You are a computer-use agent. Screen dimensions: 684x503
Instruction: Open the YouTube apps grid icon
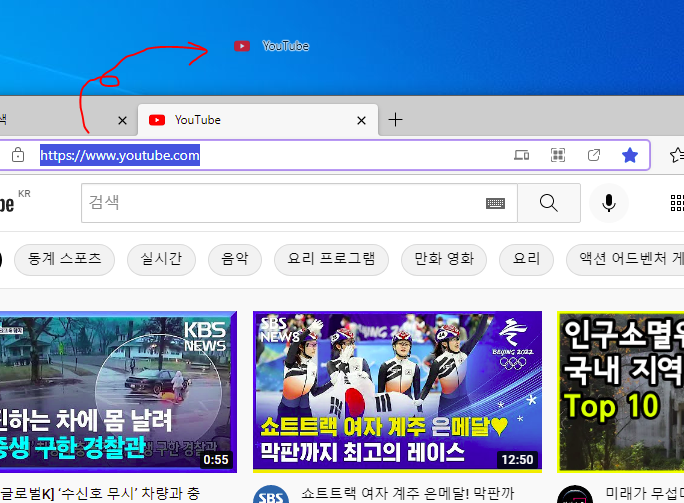(677, 203)
